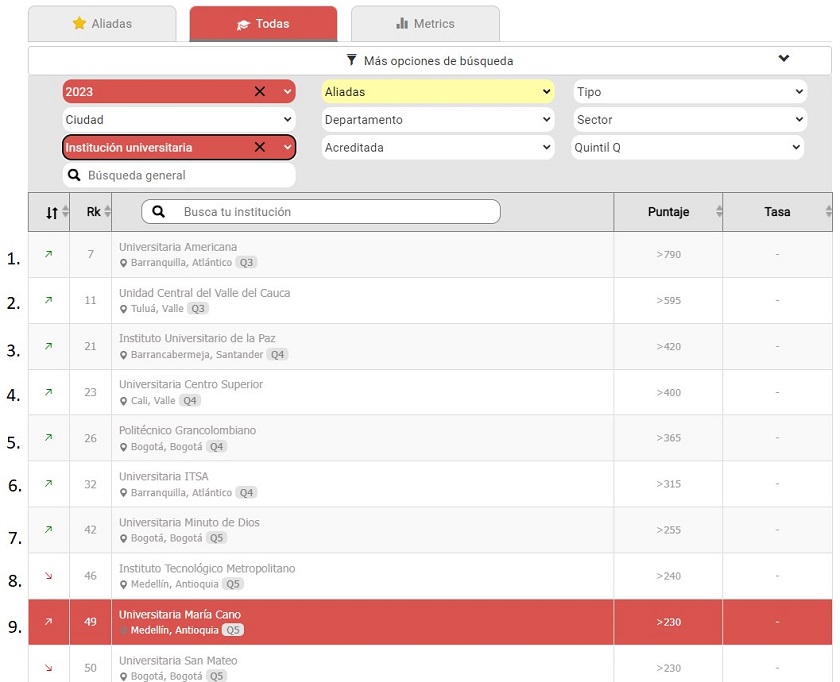Open Politécnico Grancolombiano

click(188, 430)
